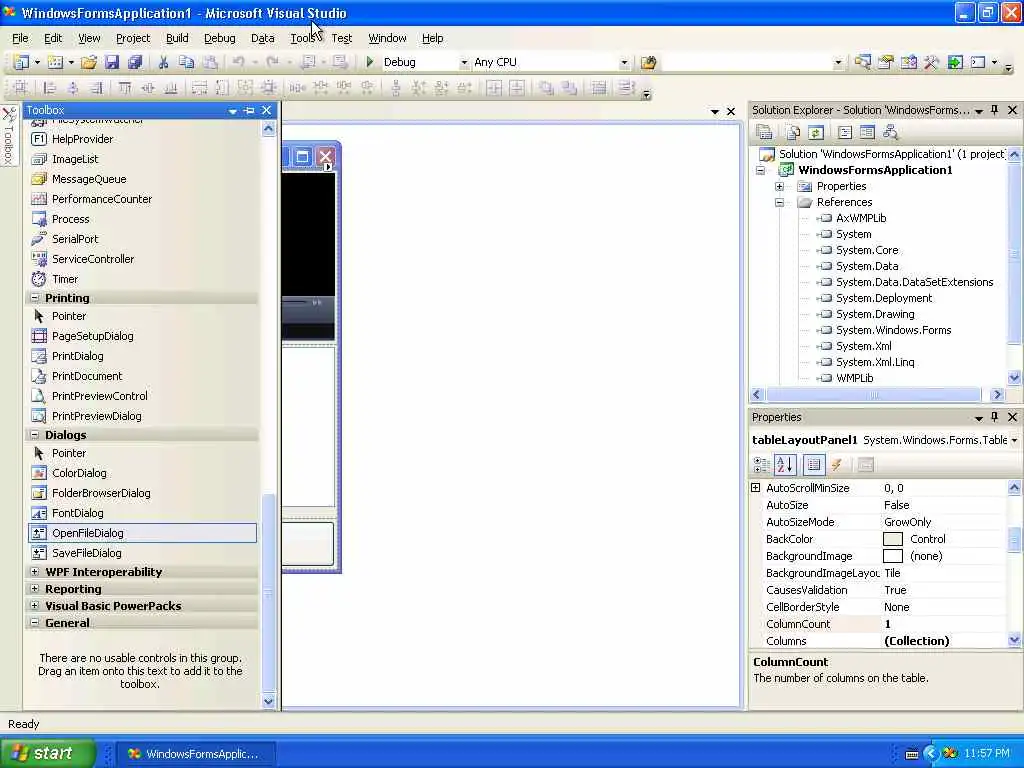Click the BackColor Control color swatch
Viewport: 1024px width, 768px height.
tap(893, 539)
